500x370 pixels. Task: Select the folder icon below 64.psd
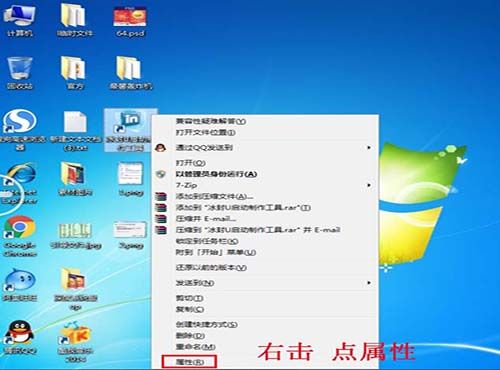[x=130, y=73]
